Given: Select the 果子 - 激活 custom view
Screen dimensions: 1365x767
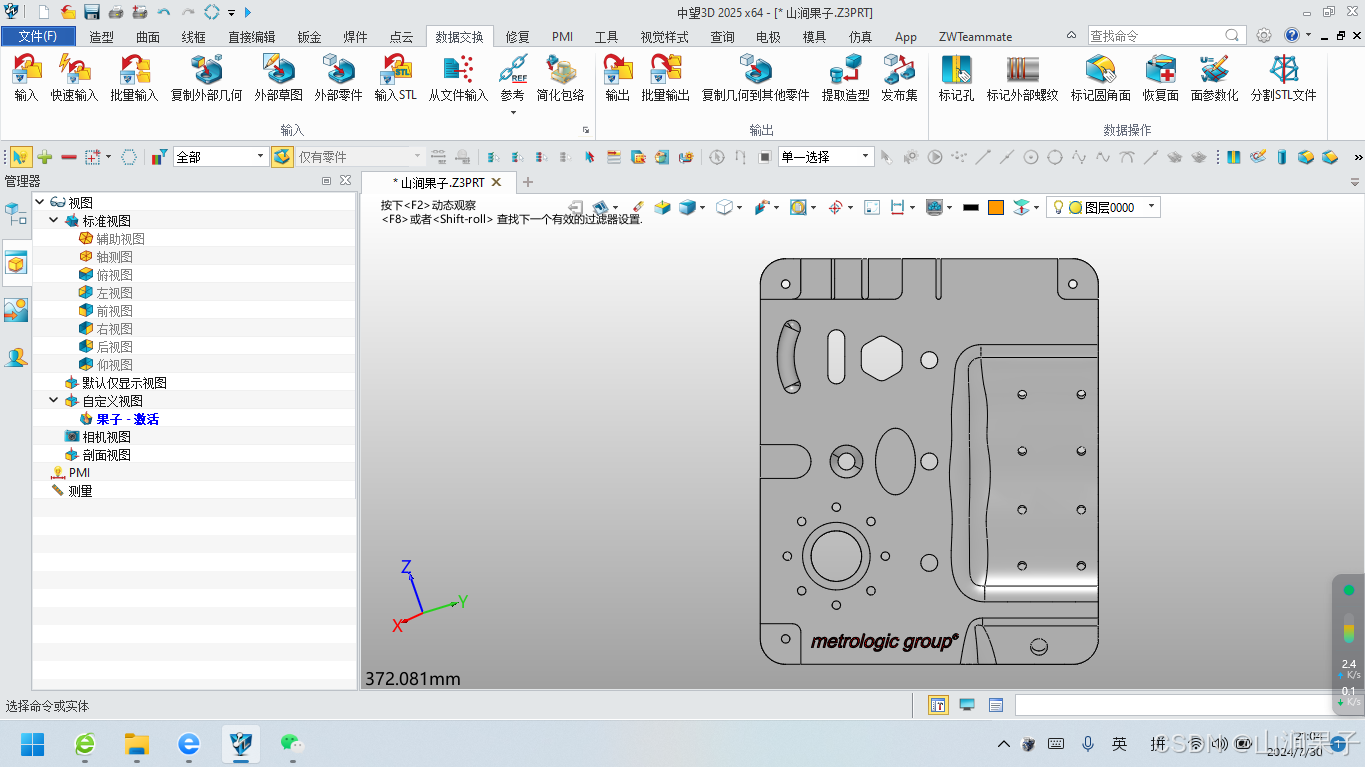Looking at the screenshot, I should click(127, 418).
